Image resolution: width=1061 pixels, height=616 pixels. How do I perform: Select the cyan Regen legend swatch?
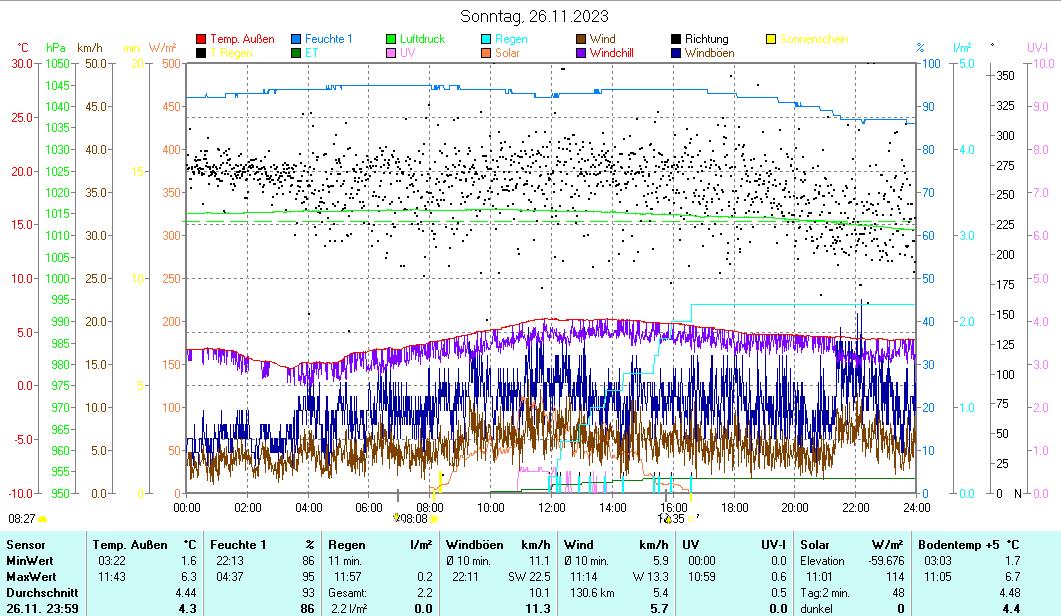(486, 39)
